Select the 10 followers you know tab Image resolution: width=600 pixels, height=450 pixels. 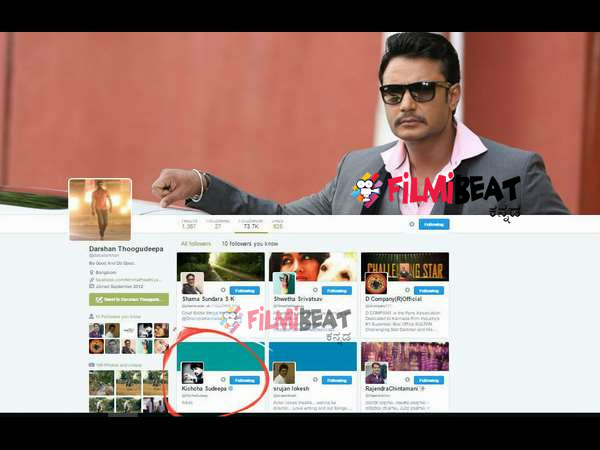[250, 244]
